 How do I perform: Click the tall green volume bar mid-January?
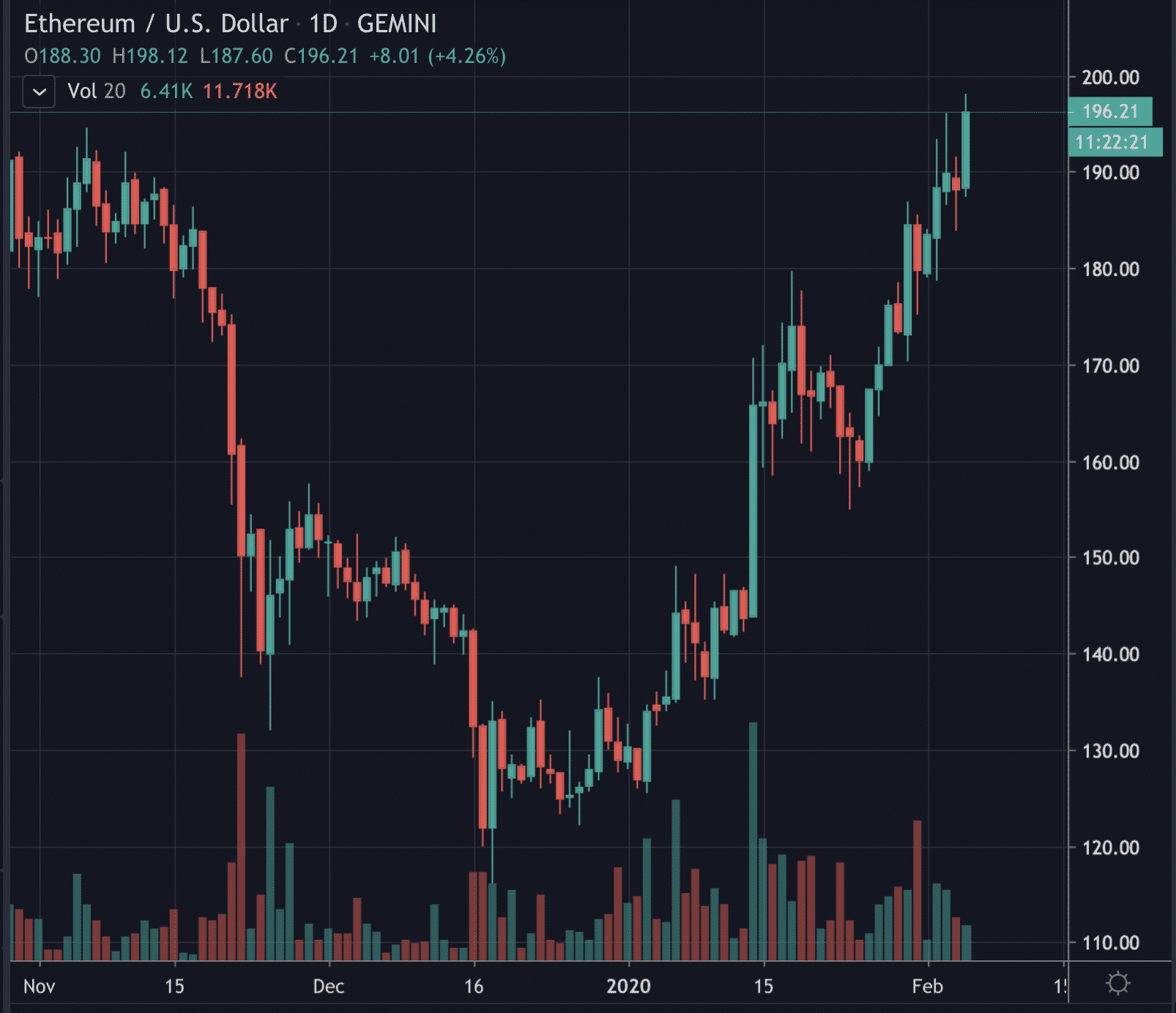click(753, 841)
